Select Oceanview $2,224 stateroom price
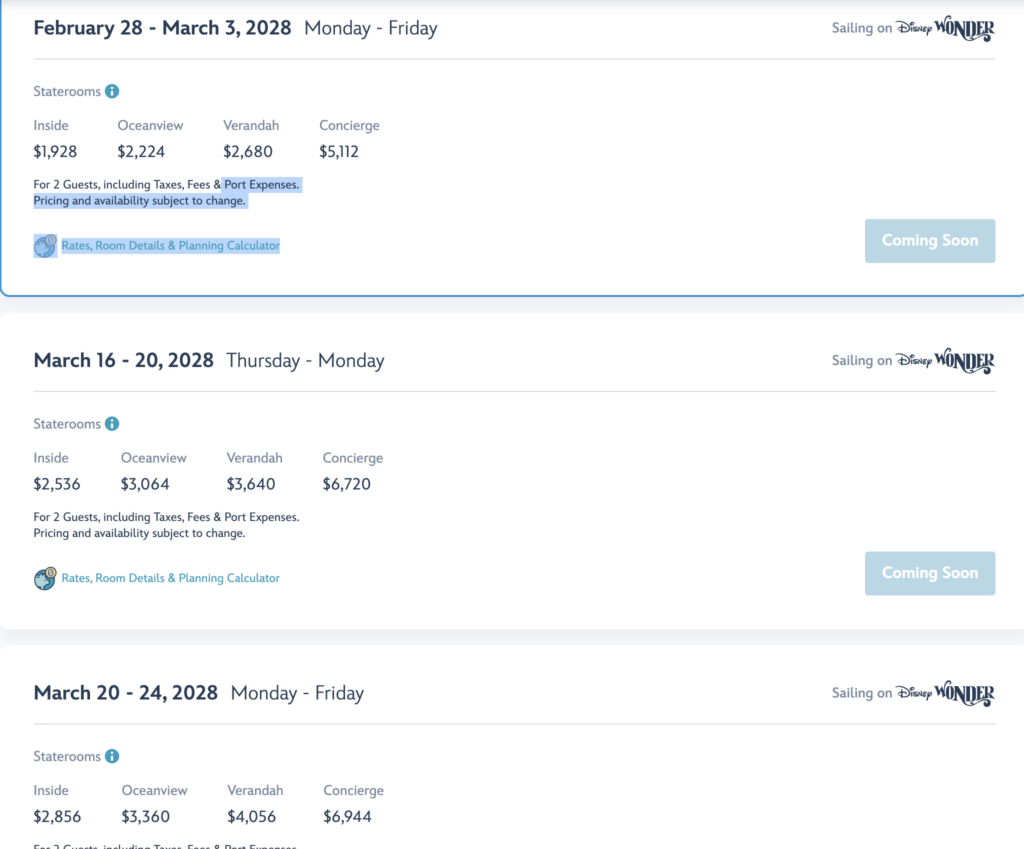Viewport: 1024px width, 849px height. pyautogui.click(x=141, y=152)
